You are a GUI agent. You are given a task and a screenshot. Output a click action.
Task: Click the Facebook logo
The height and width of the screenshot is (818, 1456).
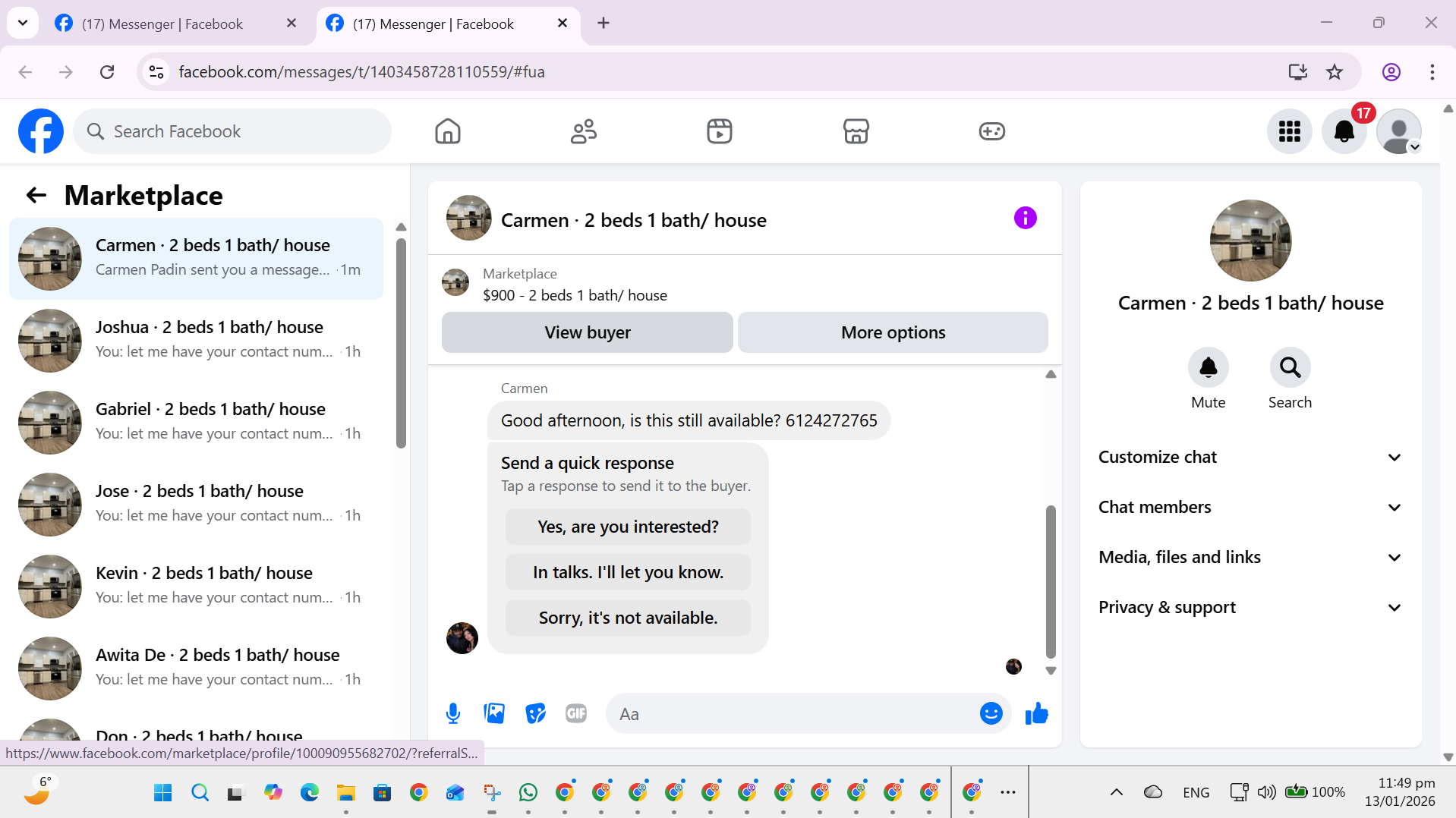(x=41, y=131)
